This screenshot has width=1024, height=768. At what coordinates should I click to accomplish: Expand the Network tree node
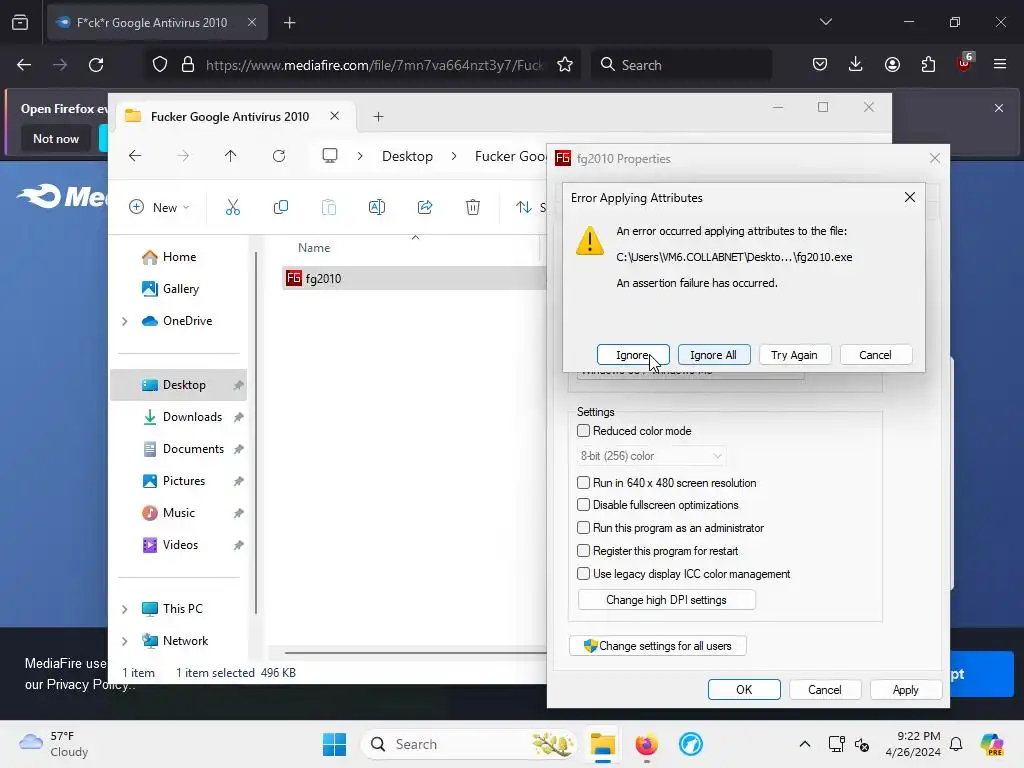click(125, 641)
